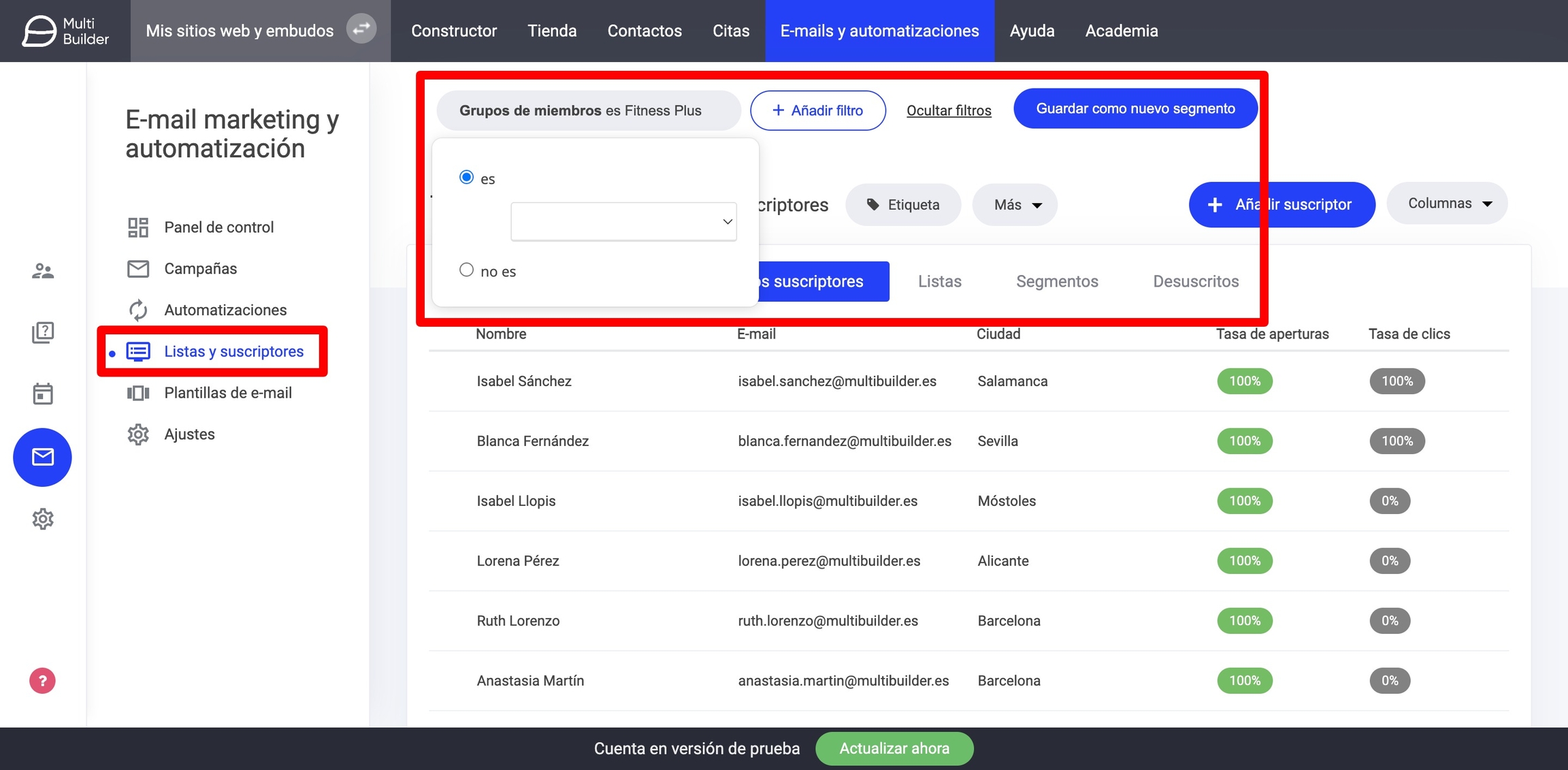
Task: Open the Contactos menu item
Action: pos(644,31)
